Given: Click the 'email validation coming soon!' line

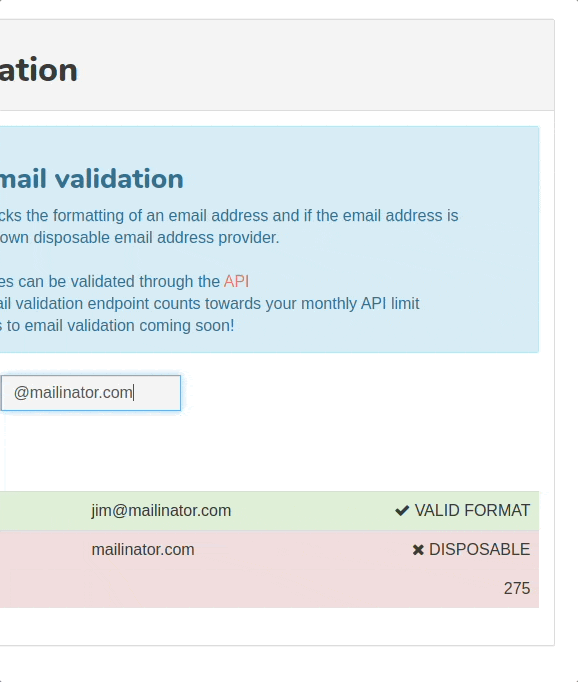Looking at the screenshot, I should pyautogui.click(x=117, y=326).
